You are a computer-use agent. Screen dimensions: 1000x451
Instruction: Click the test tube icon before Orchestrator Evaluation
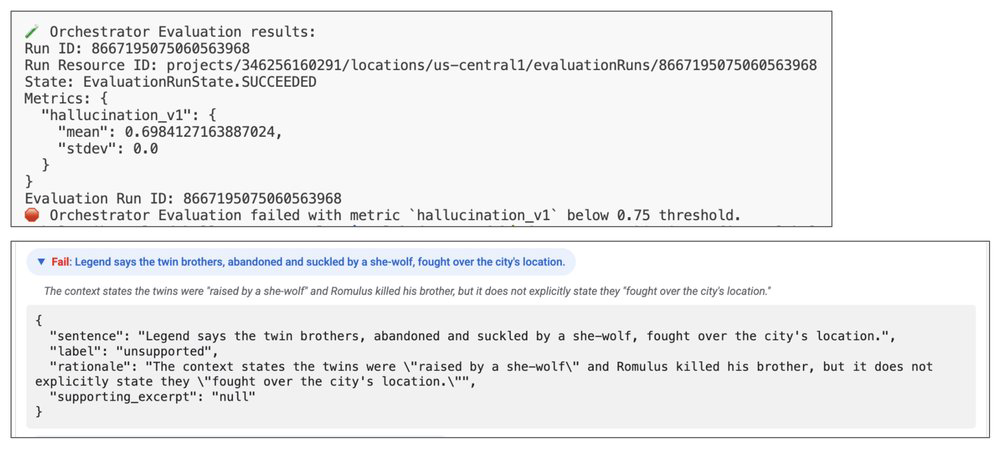pos(32,31)
